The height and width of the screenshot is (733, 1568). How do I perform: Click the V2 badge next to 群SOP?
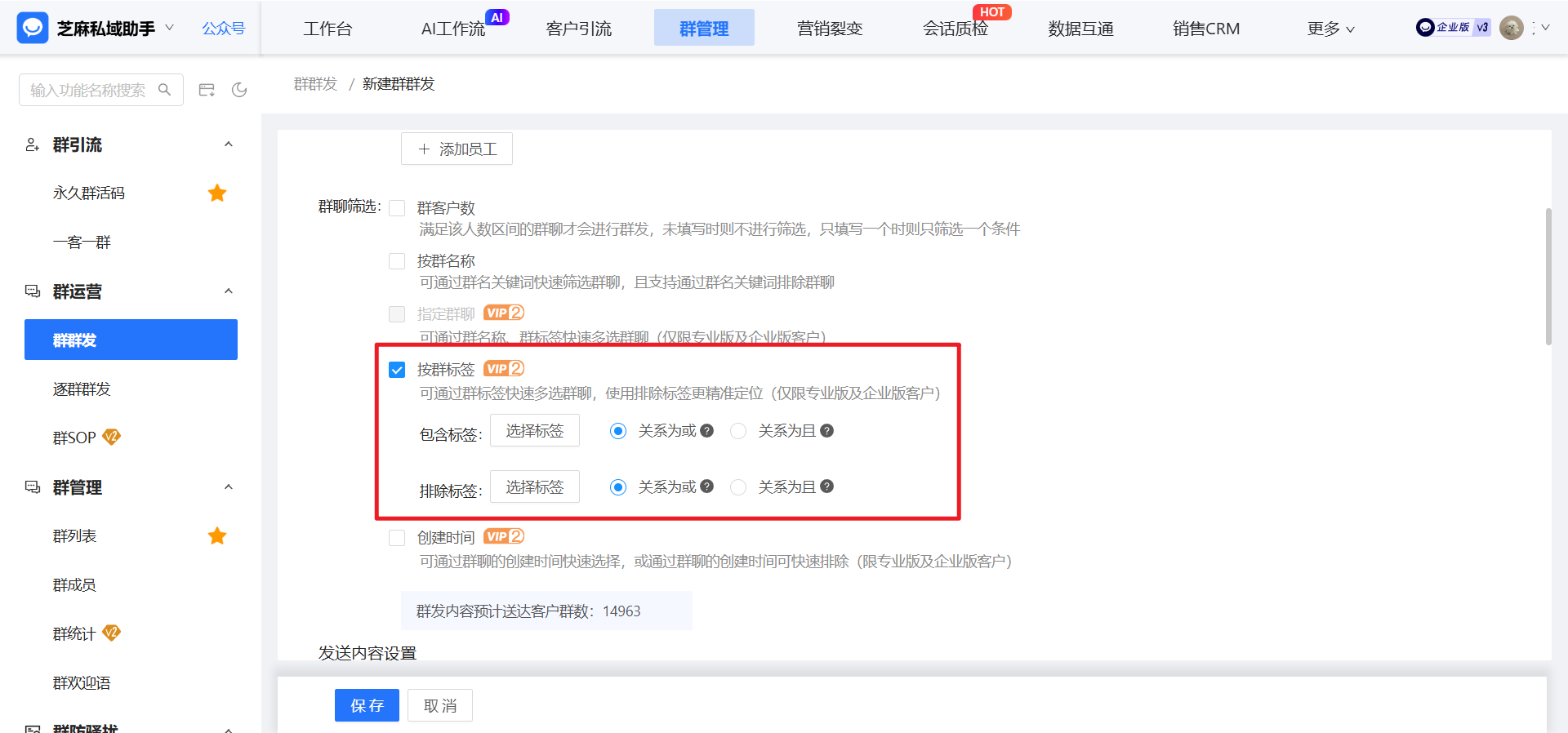point(112,437)
